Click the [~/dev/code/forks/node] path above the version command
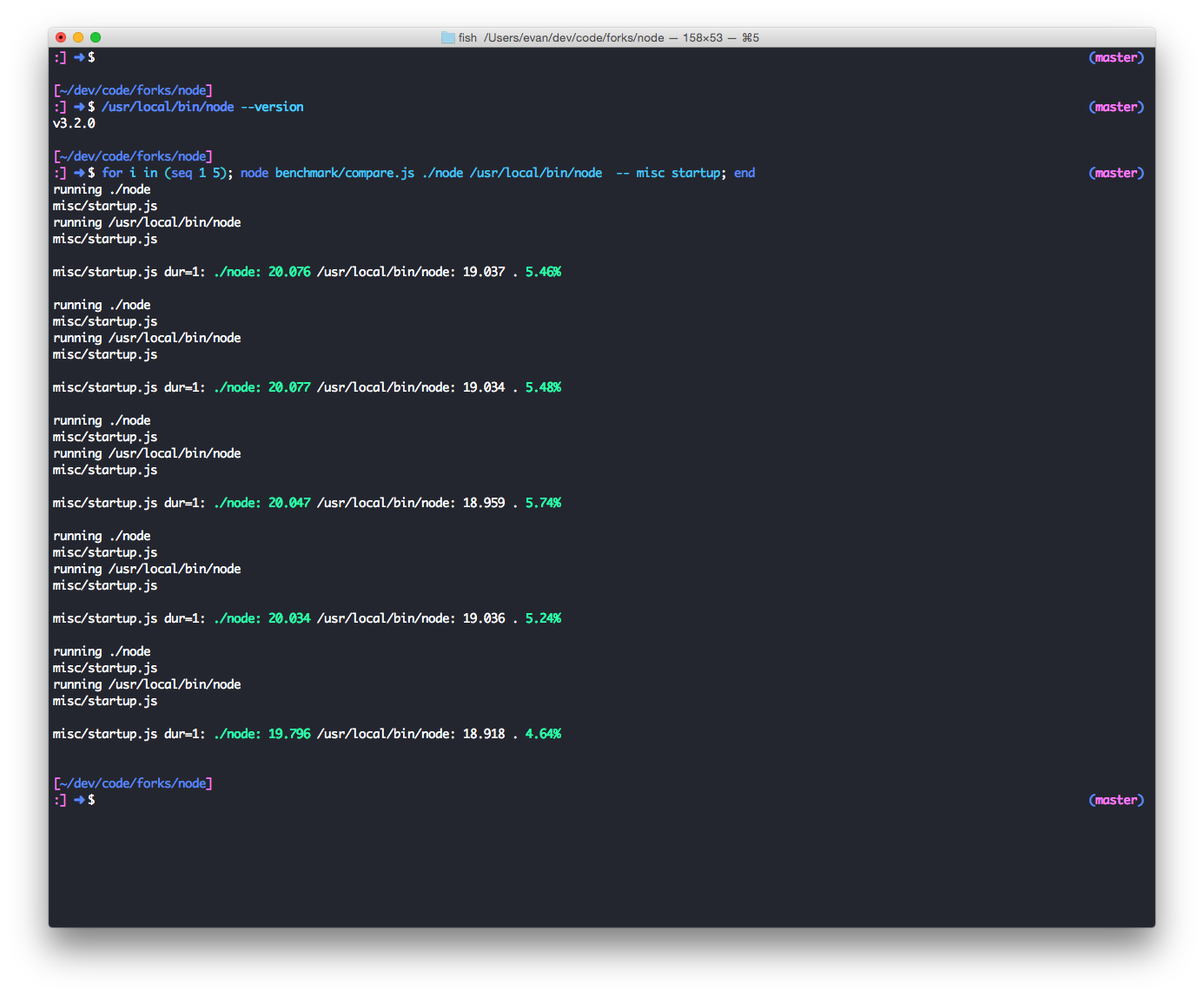The height and width of the screenshot is (997, 1204). [133, 90]
